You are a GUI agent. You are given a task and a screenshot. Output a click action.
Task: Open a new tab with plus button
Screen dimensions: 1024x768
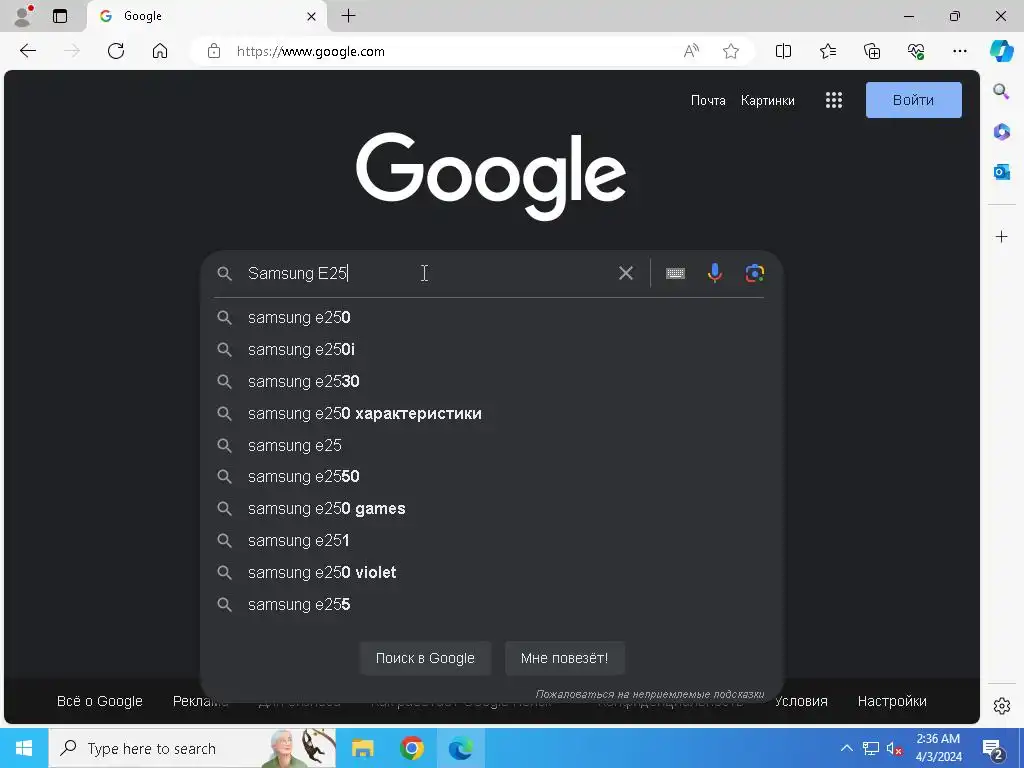349,16
